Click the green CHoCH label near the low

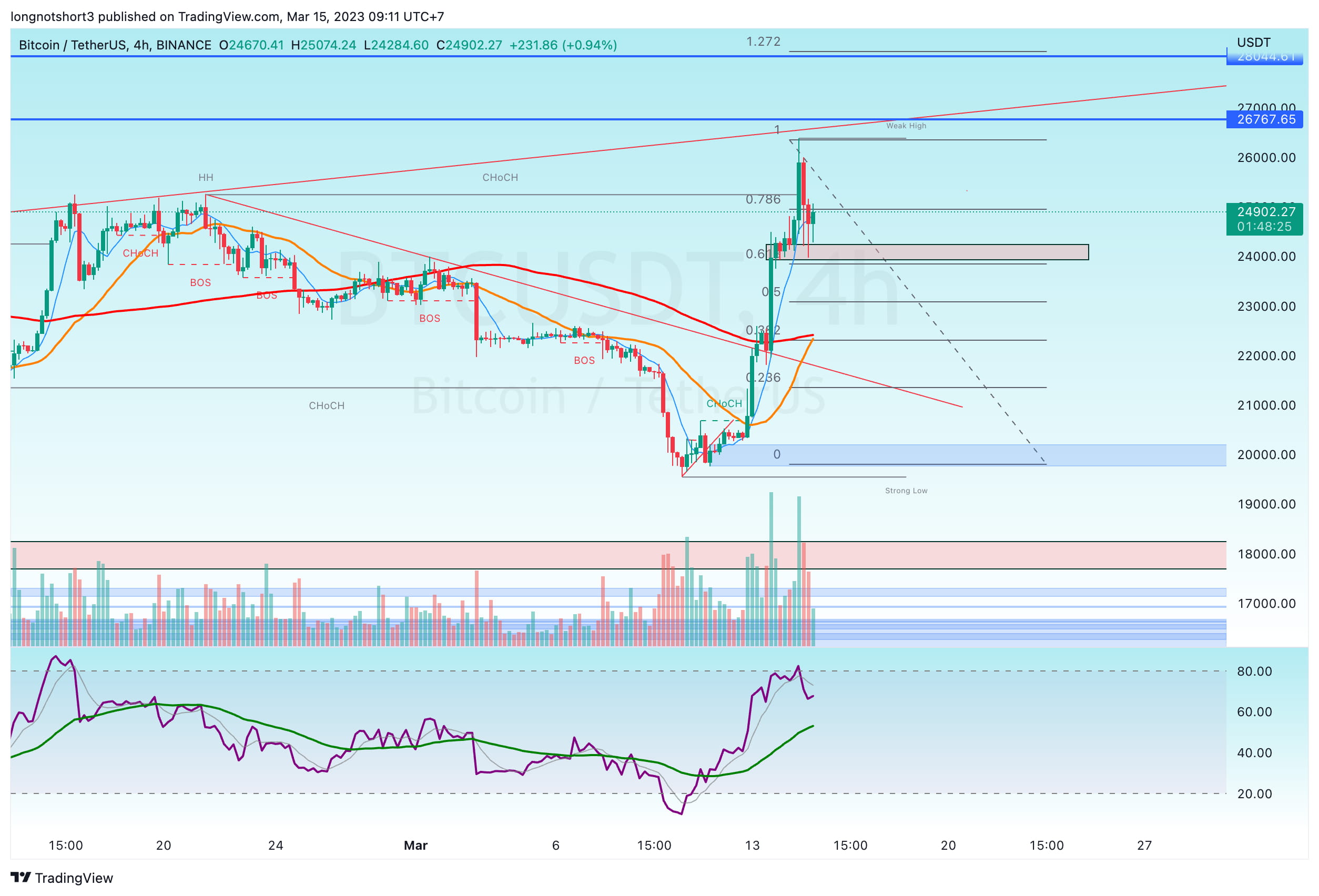724,403
